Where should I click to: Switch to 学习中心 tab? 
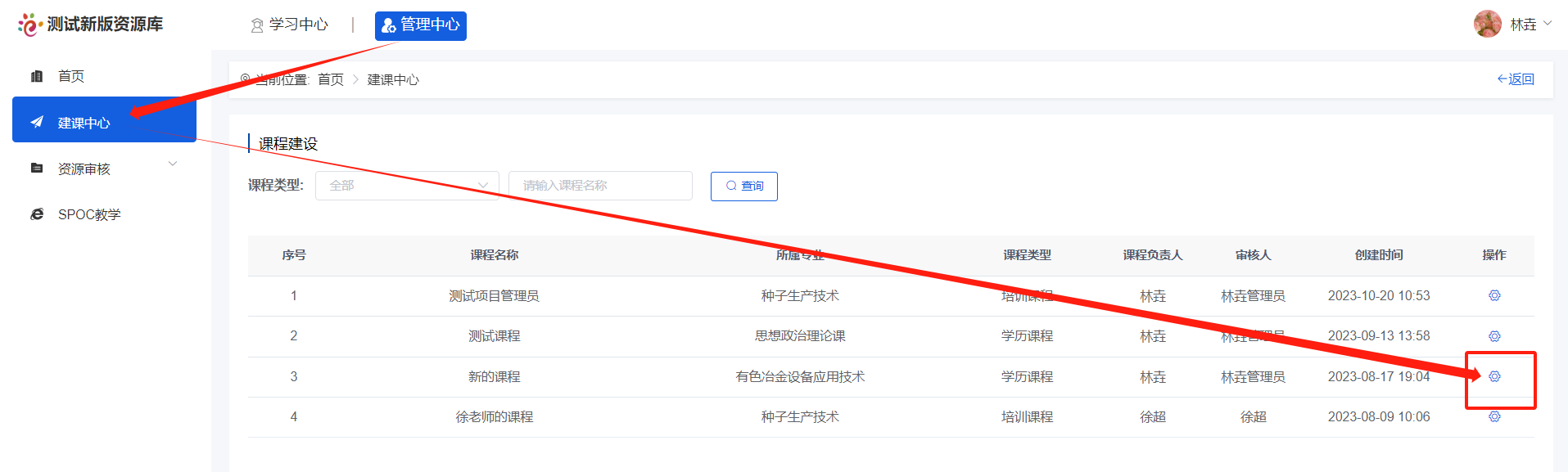tap(289, 25)
